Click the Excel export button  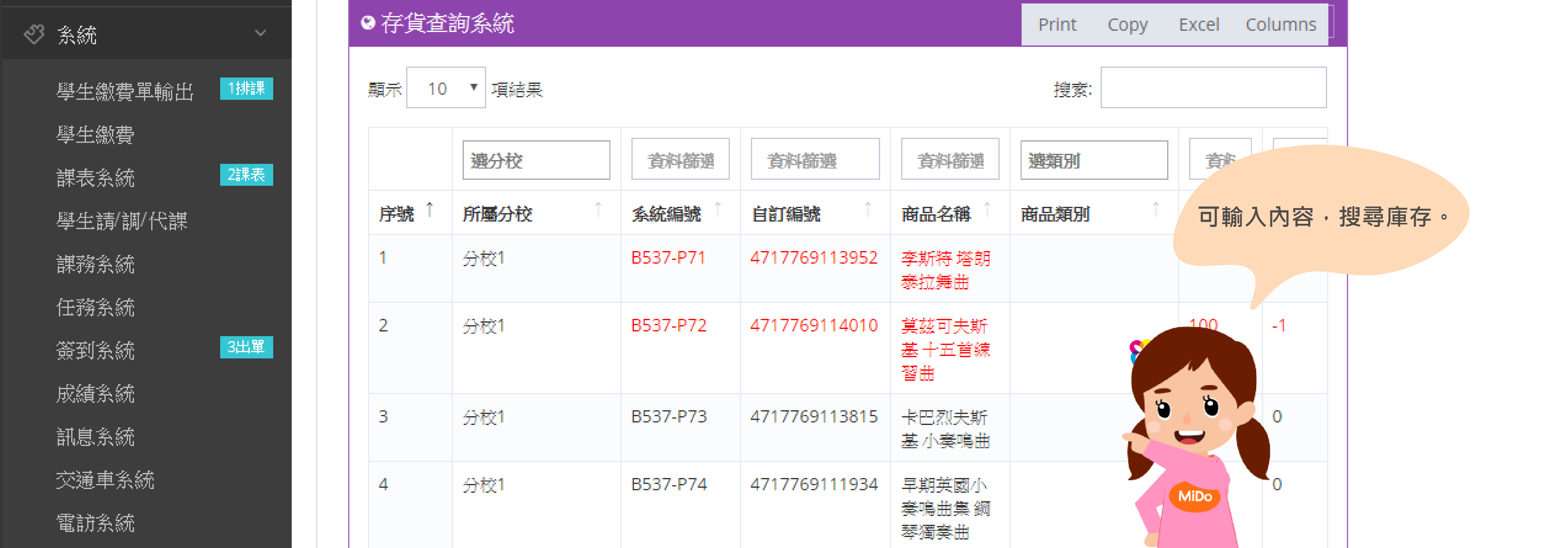coord(1199,24)
